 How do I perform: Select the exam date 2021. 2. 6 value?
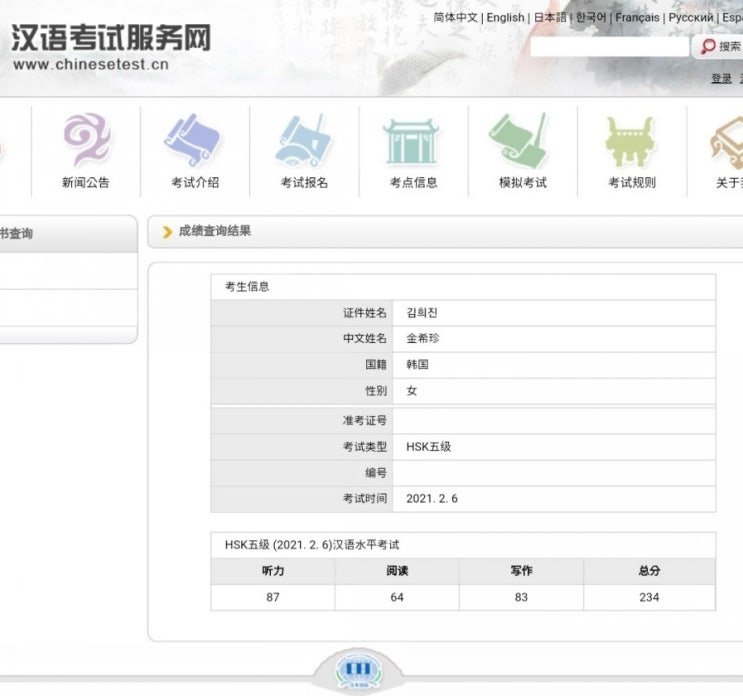point(432,498)
